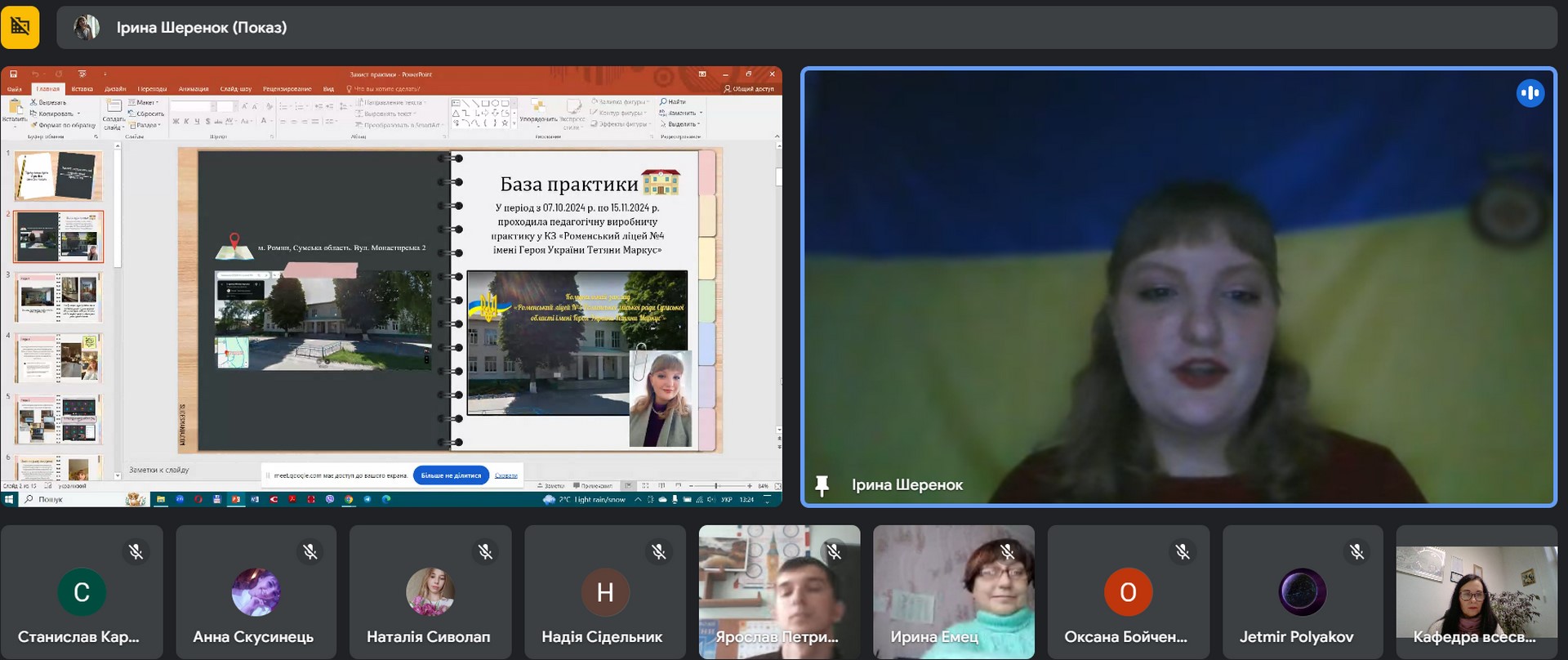Click the Undo arrow in PowerPoint title bar

[35, 74]
